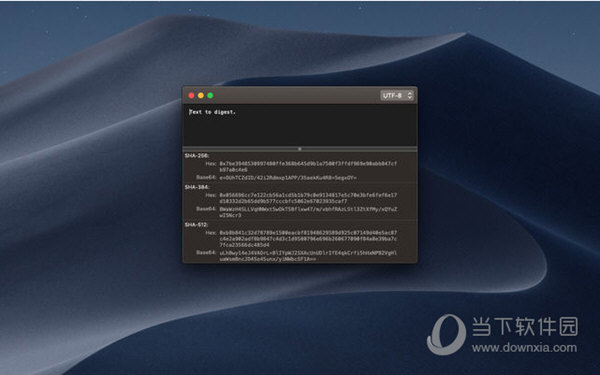Viewport: 600px width, 375px height.
Task: Click the green zoom window button
Action: [x=210, y=95]
